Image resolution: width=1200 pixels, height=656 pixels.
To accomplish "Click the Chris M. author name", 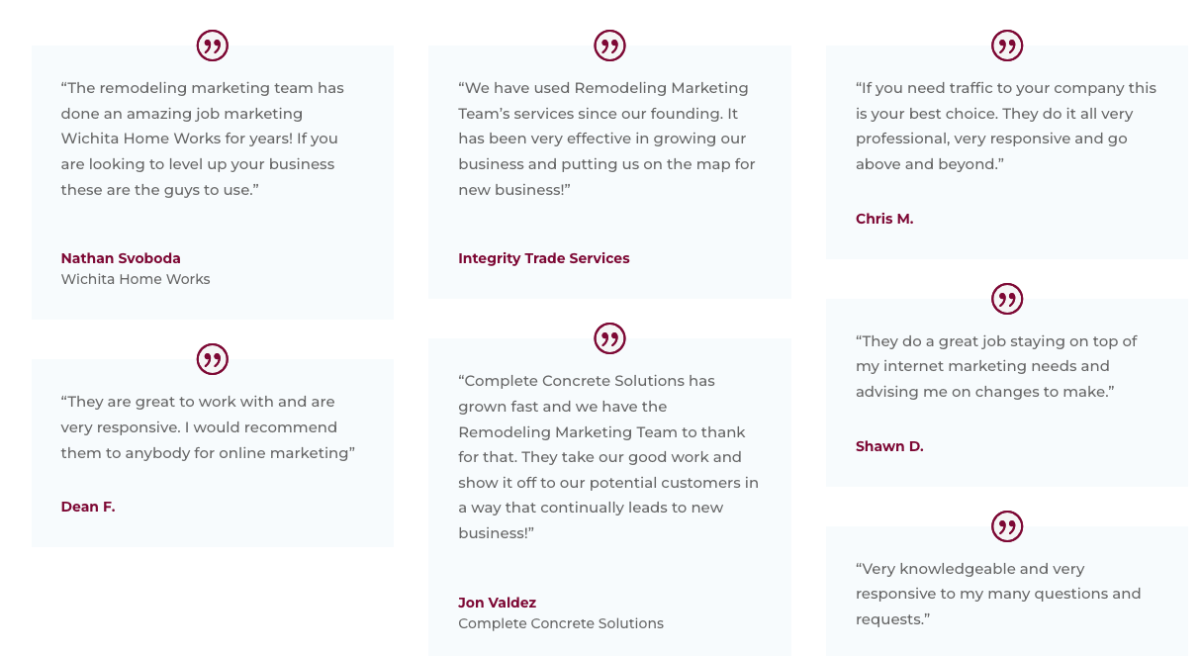I will (884, 218).
